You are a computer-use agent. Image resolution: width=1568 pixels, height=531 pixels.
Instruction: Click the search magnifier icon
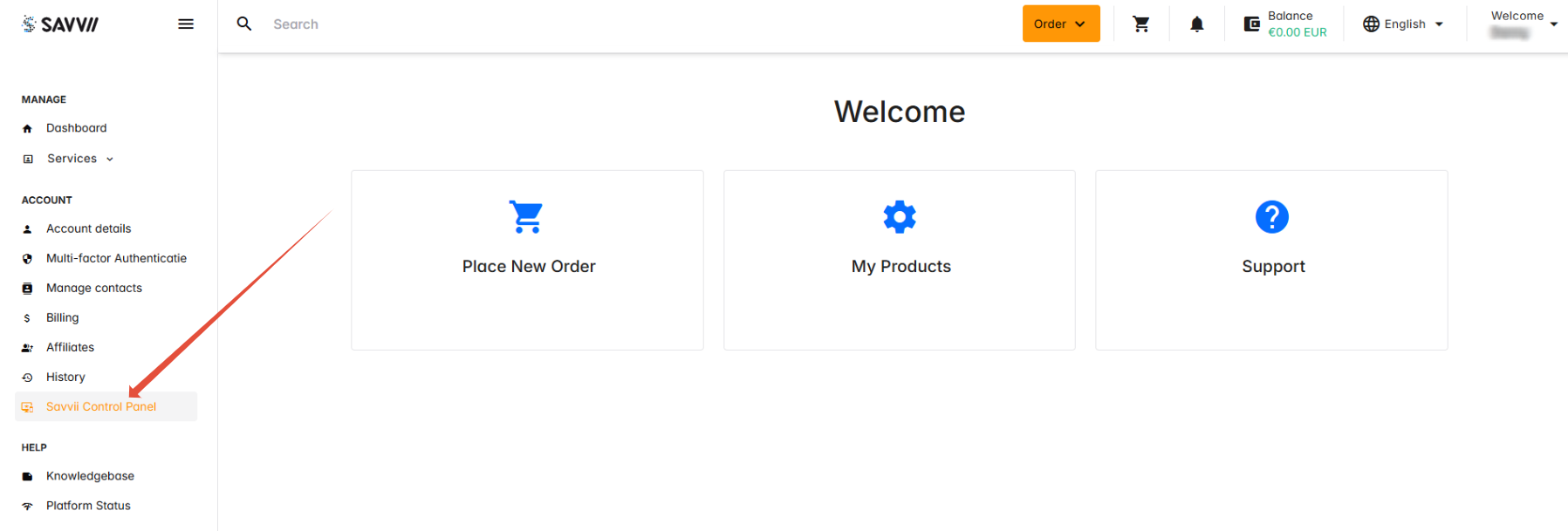click(x=244, y=24)
